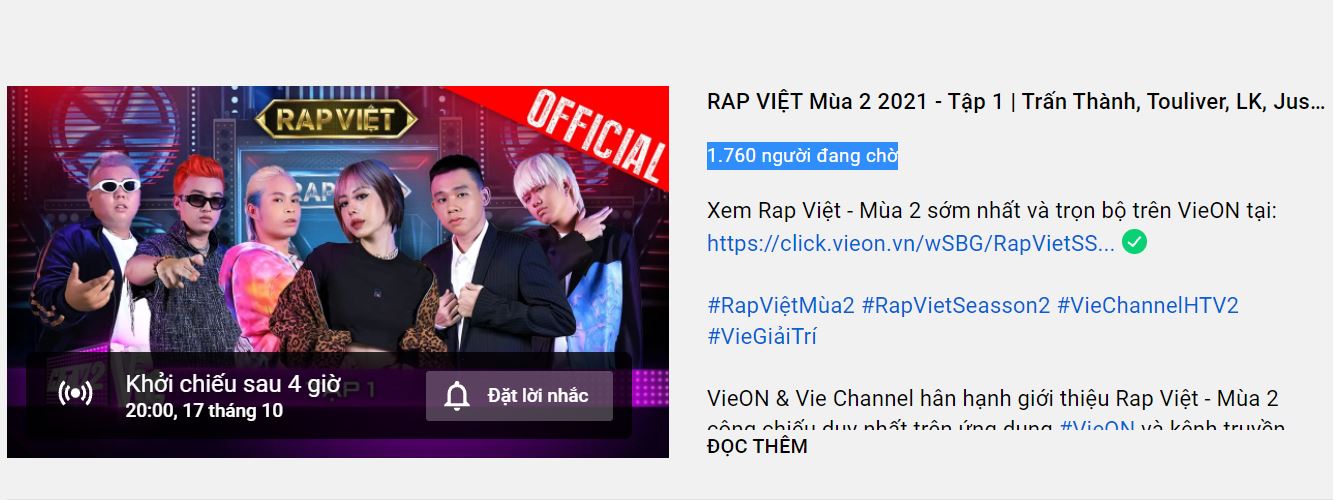The height and width of the screenshot is (500, 1333).
Task: Open the RAP VIỆT Mùa 2 2021 video title
Action: 1016,101
